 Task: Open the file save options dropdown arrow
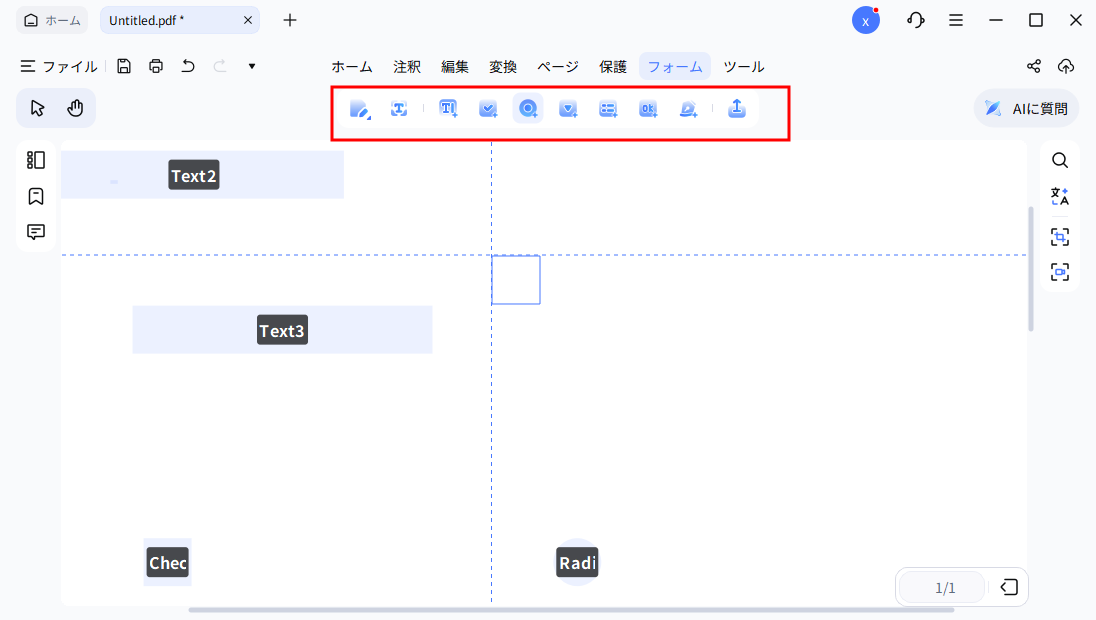(x=251, y=65)
